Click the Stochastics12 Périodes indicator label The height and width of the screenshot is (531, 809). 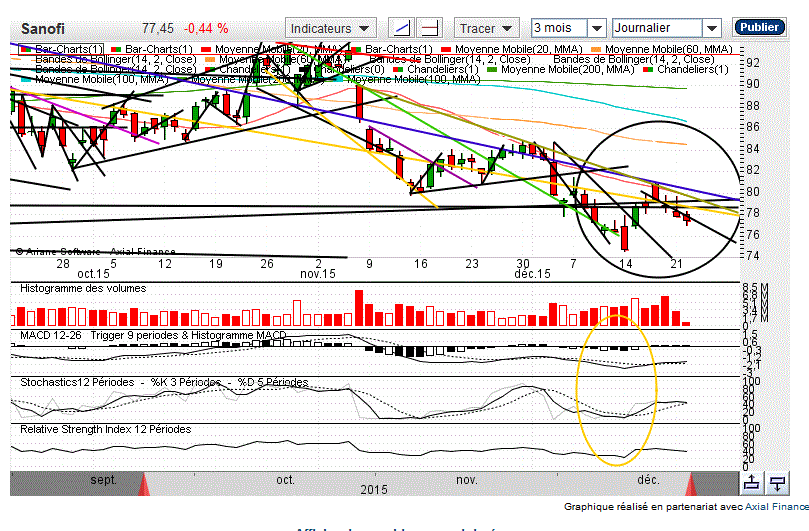coord(77,382)
